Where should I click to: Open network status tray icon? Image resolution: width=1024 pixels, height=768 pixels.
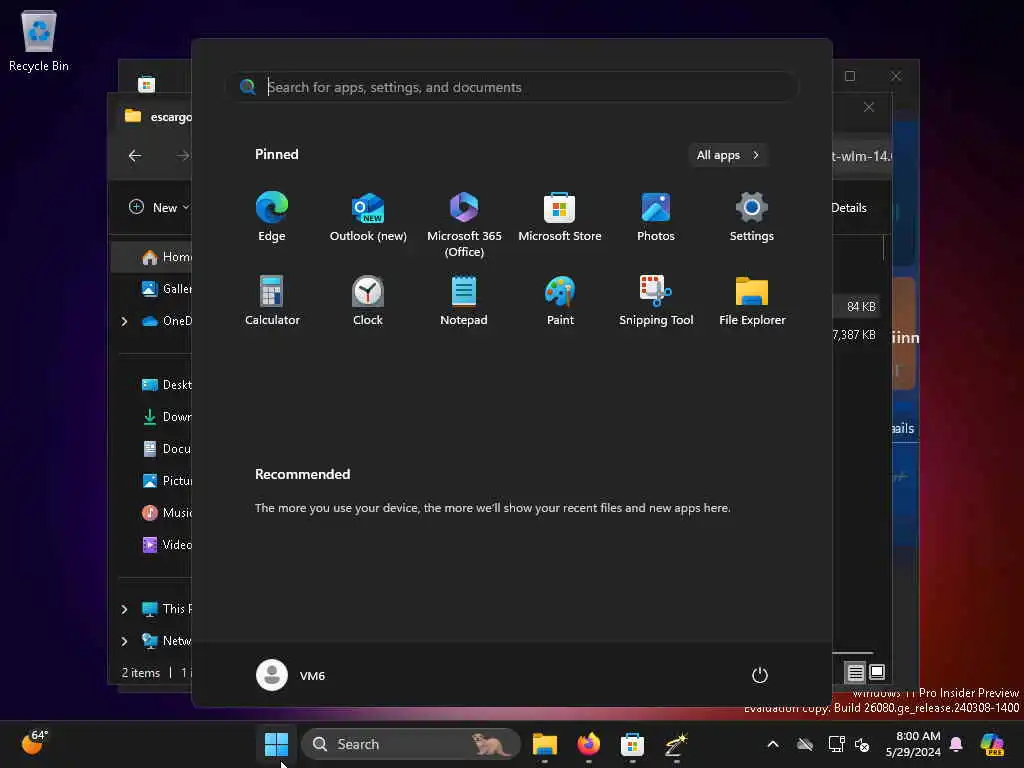click(837, 744)
